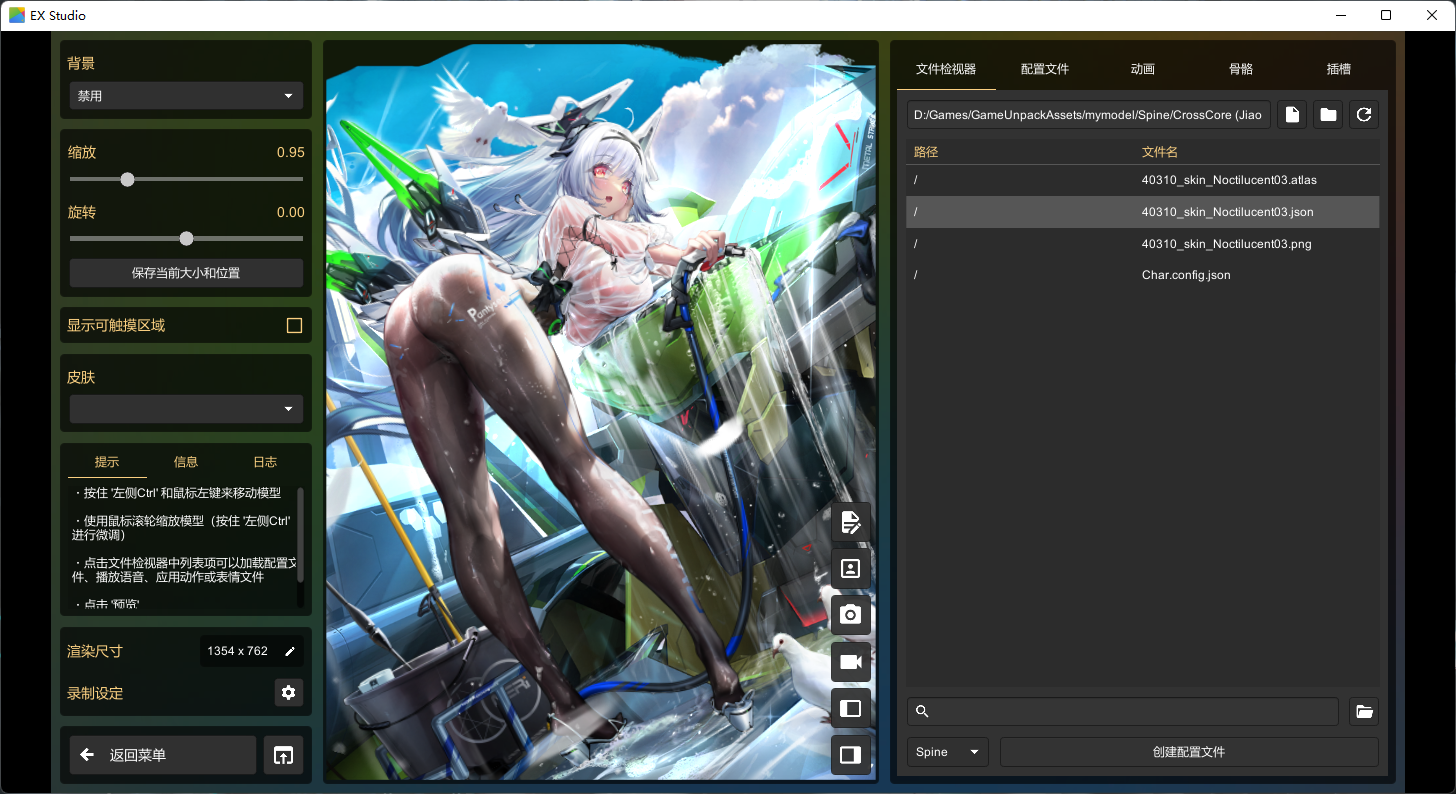Click the file icon beside path field
This screenshot has height=794, width=1456.
pos(1292,115)
